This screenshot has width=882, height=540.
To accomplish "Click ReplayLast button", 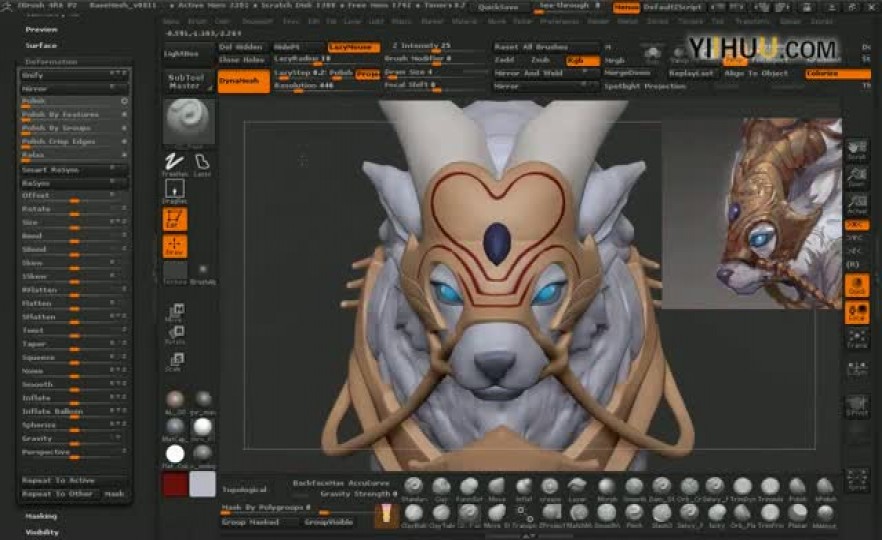I will point(691,74).
